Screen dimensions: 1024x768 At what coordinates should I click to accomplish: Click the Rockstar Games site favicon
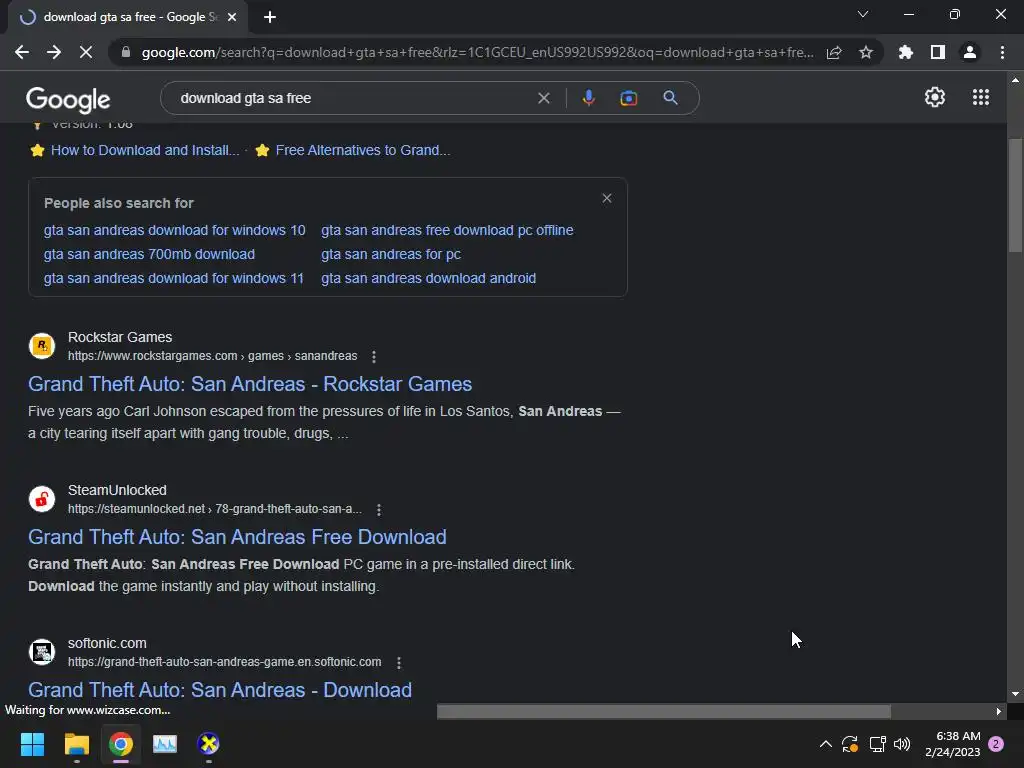[x=42, y=345]
